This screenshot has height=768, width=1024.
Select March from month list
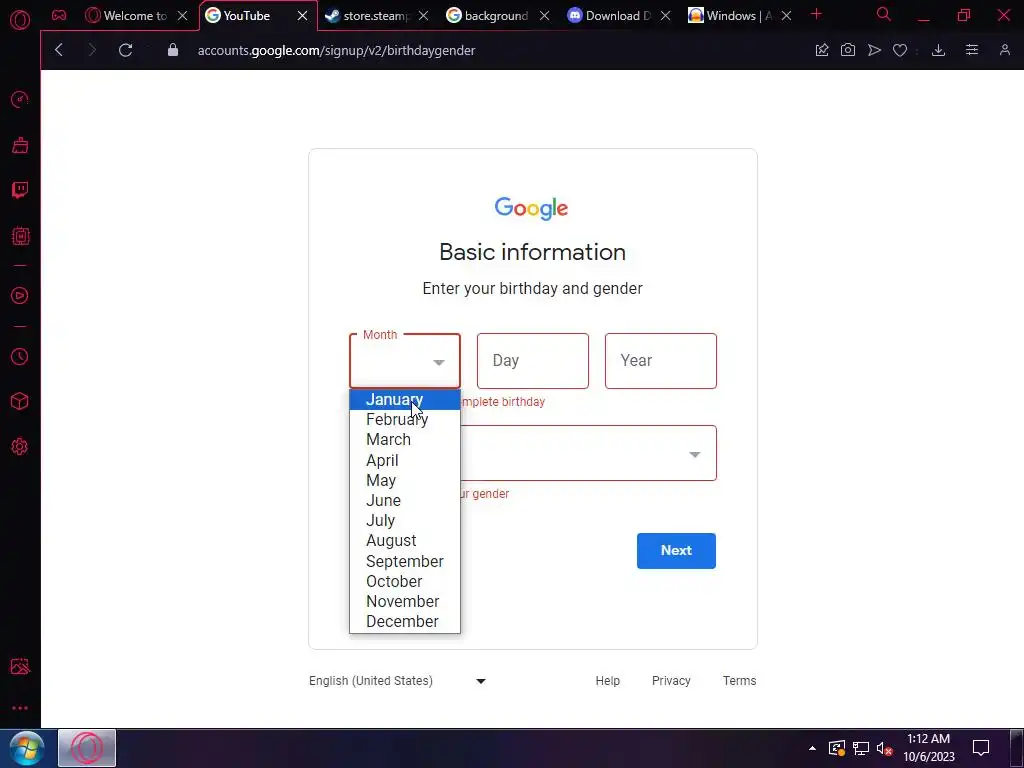(405, 440)
